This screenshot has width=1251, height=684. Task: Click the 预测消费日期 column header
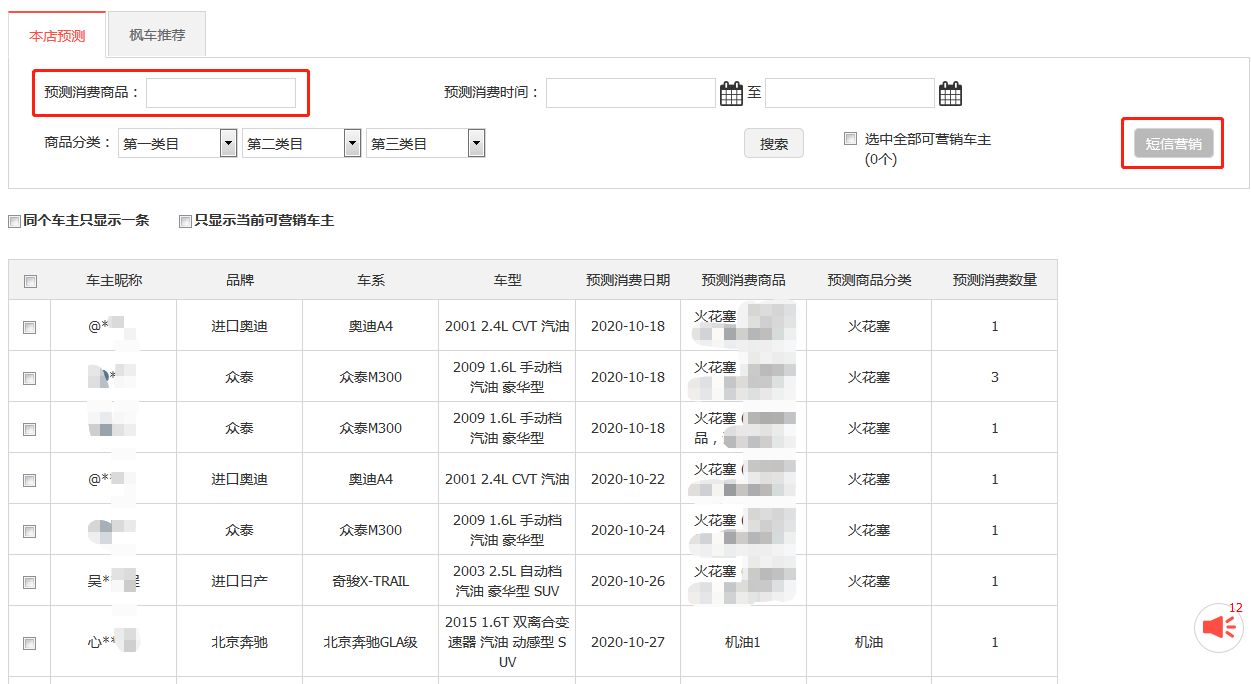628,280
